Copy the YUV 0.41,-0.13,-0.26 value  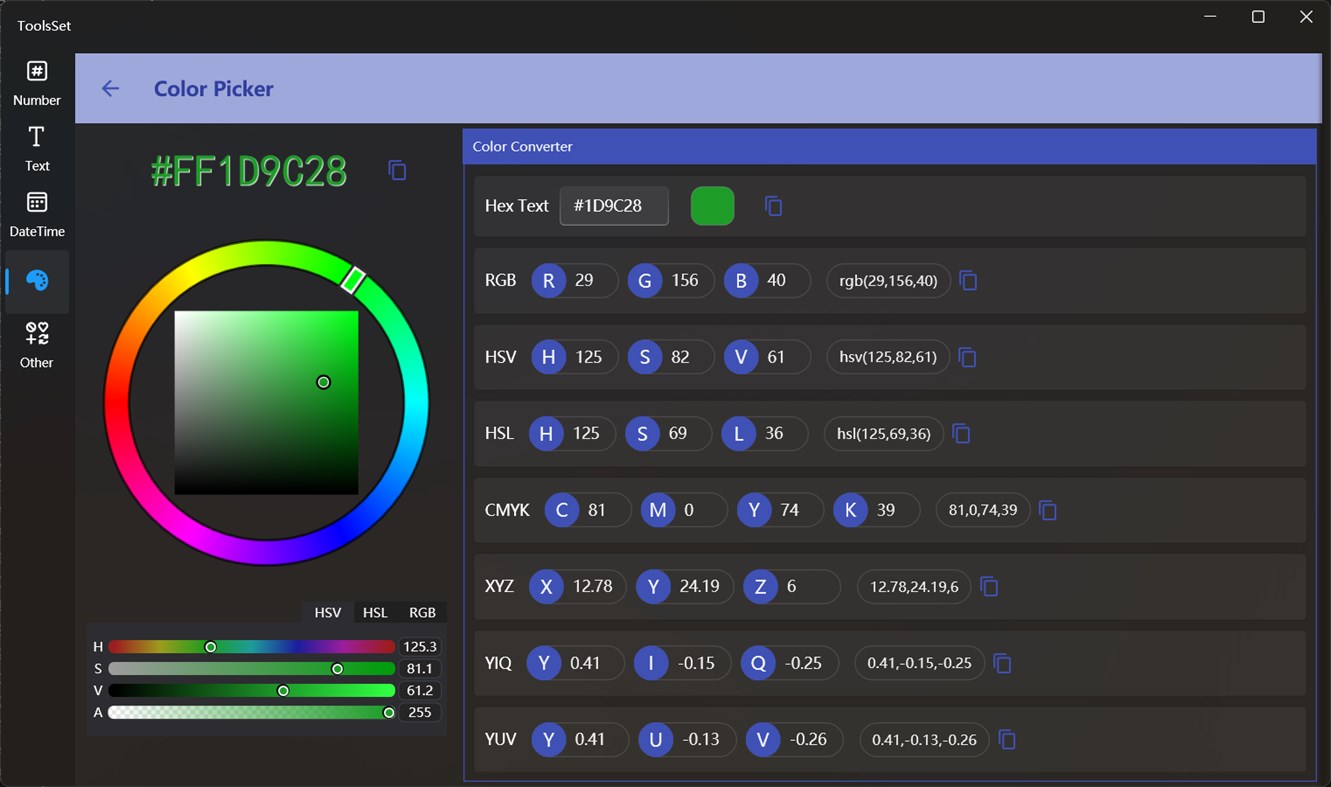(1008, 740)
